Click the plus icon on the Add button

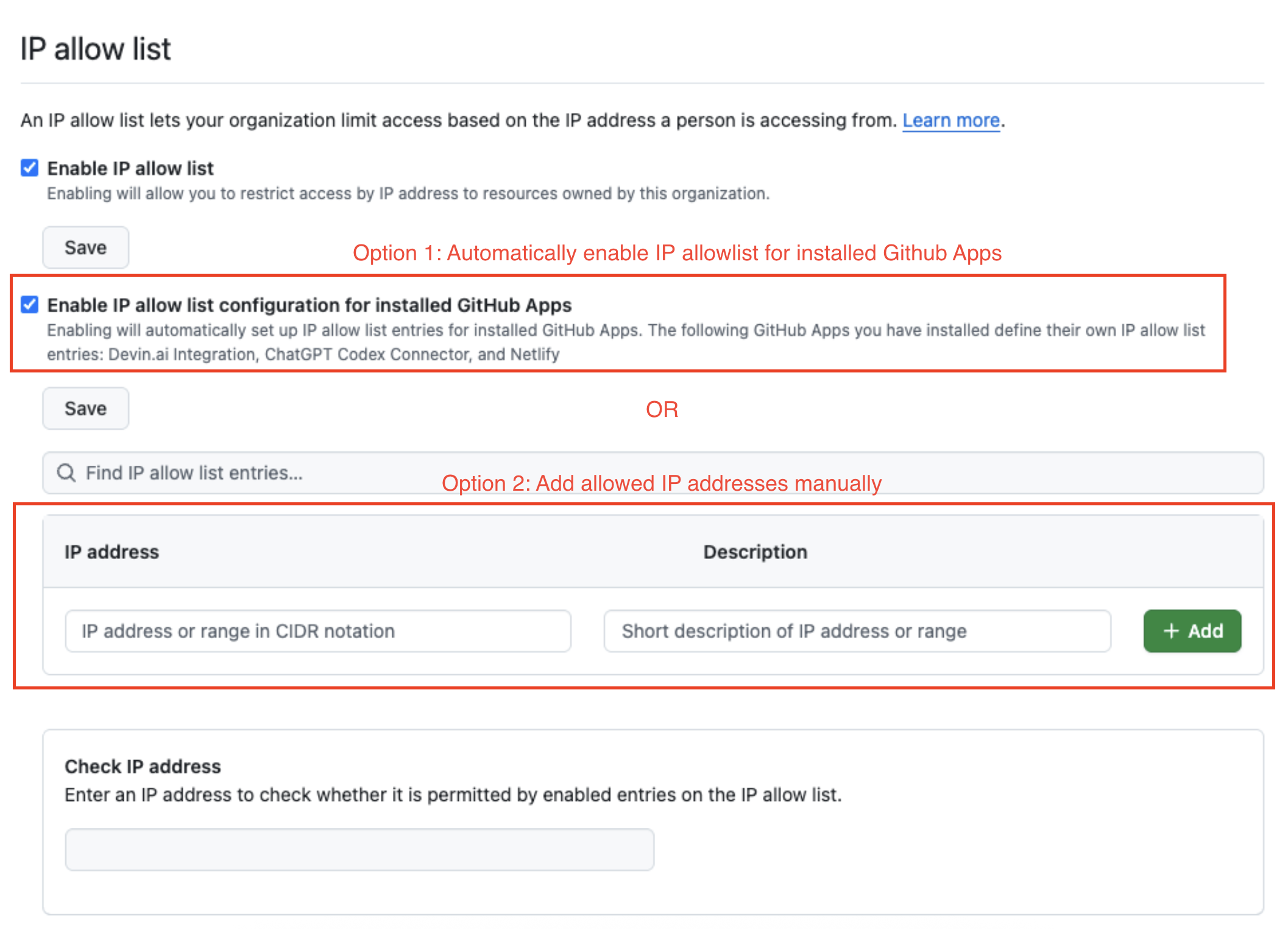click(1170, 631)
